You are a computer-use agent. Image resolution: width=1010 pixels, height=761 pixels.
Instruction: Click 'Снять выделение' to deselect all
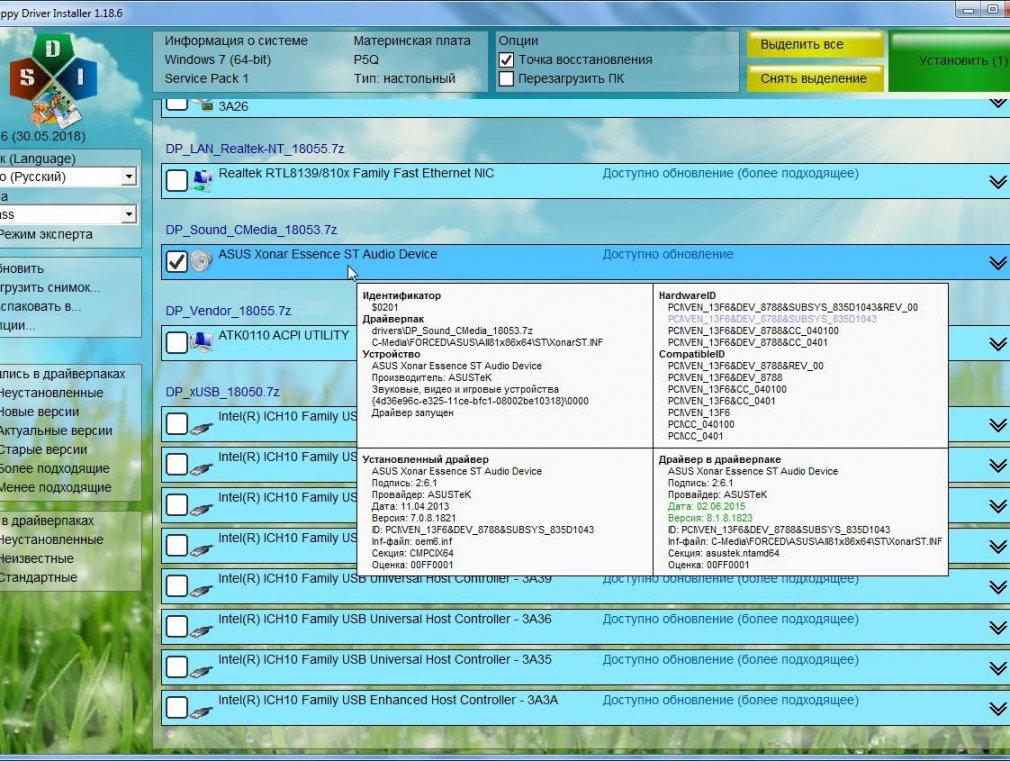pos(815,79)
